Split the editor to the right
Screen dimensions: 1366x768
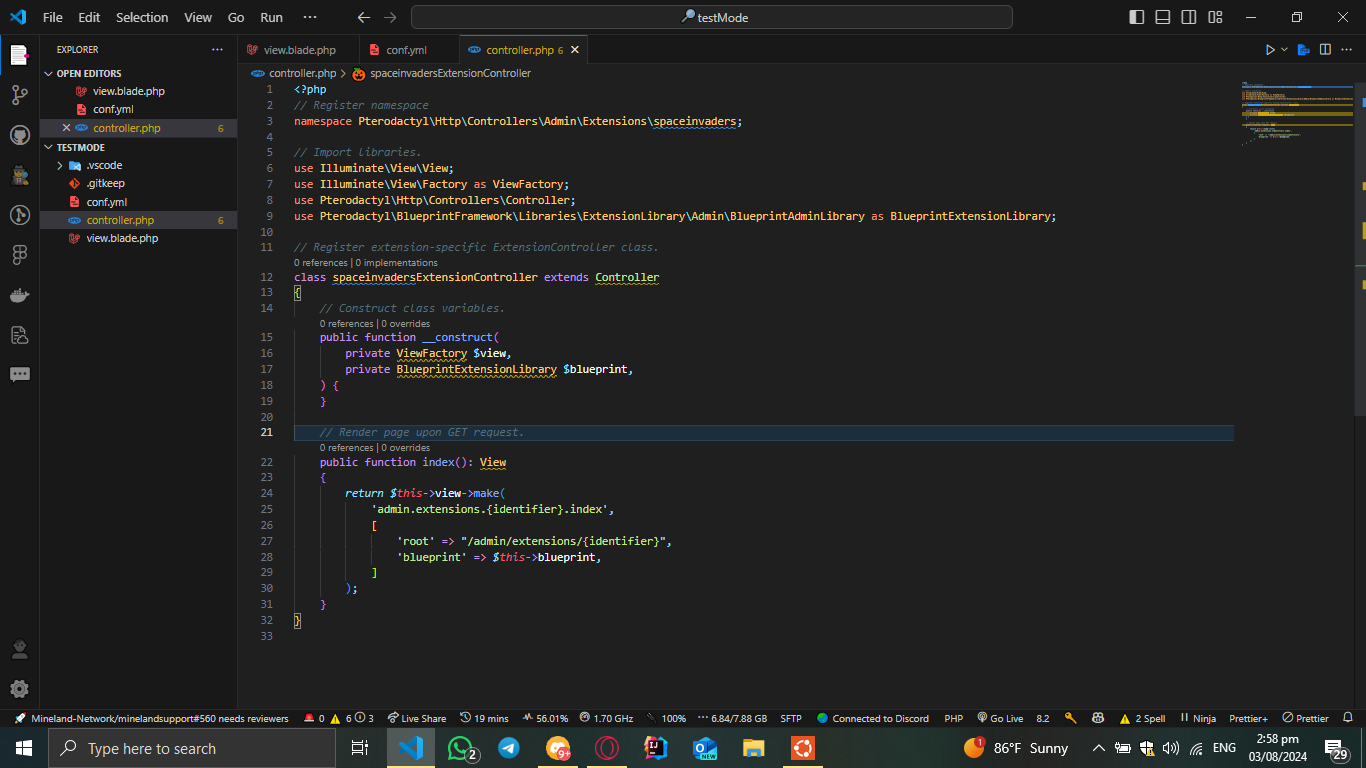point(1325,49)
